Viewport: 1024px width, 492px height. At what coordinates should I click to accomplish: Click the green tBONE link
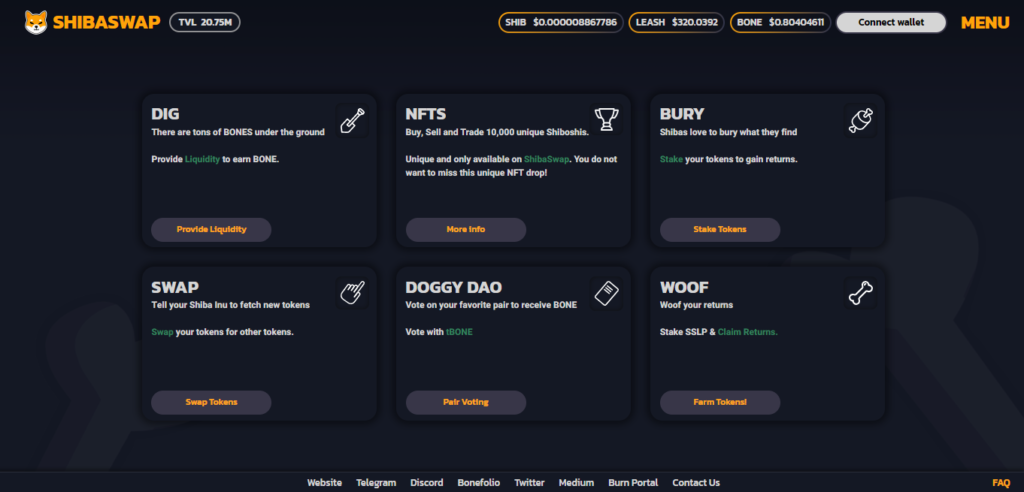(x=459, y=332)
